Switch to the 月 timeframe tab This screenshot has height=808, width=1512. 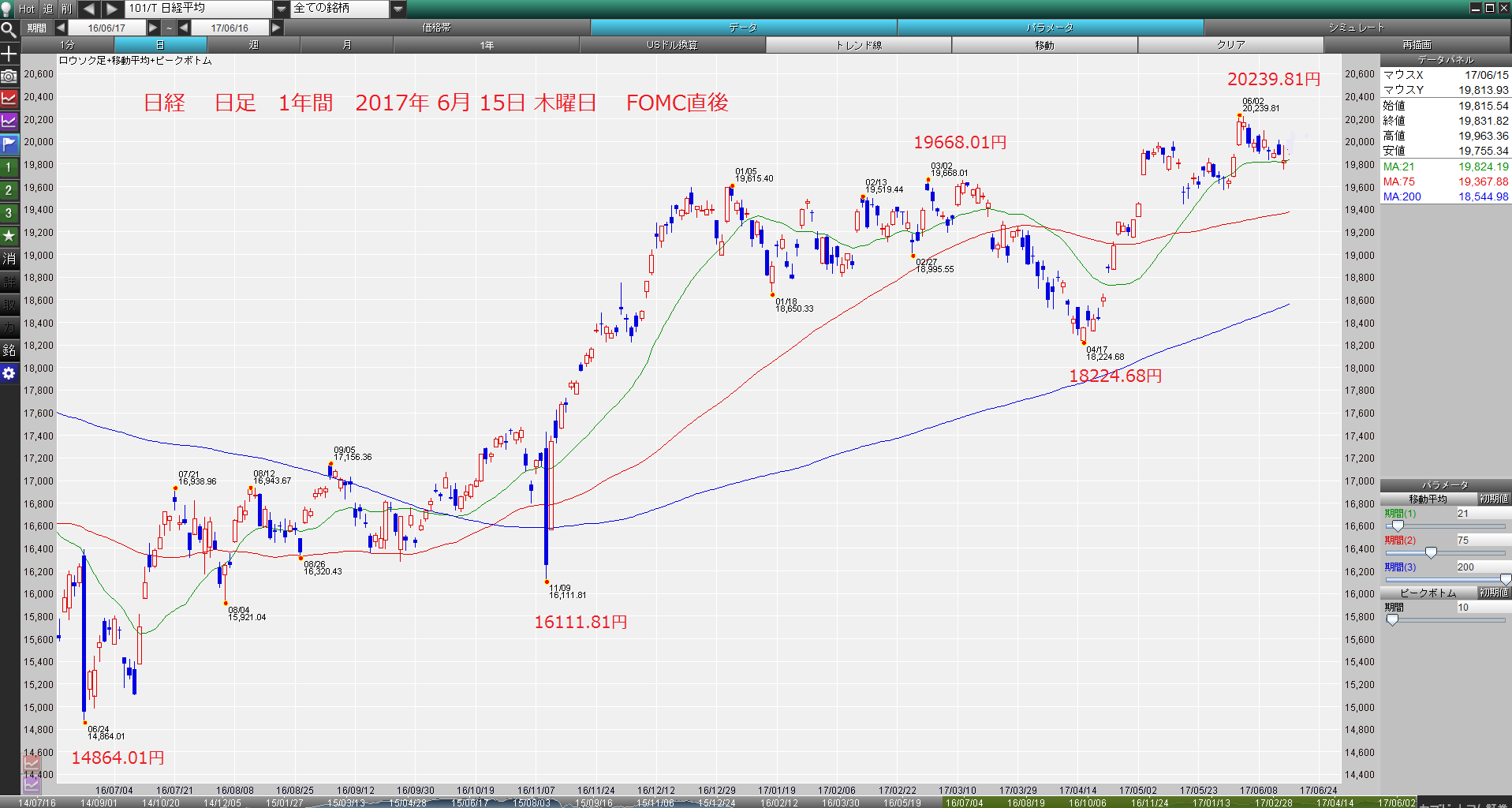click(346, 45)
